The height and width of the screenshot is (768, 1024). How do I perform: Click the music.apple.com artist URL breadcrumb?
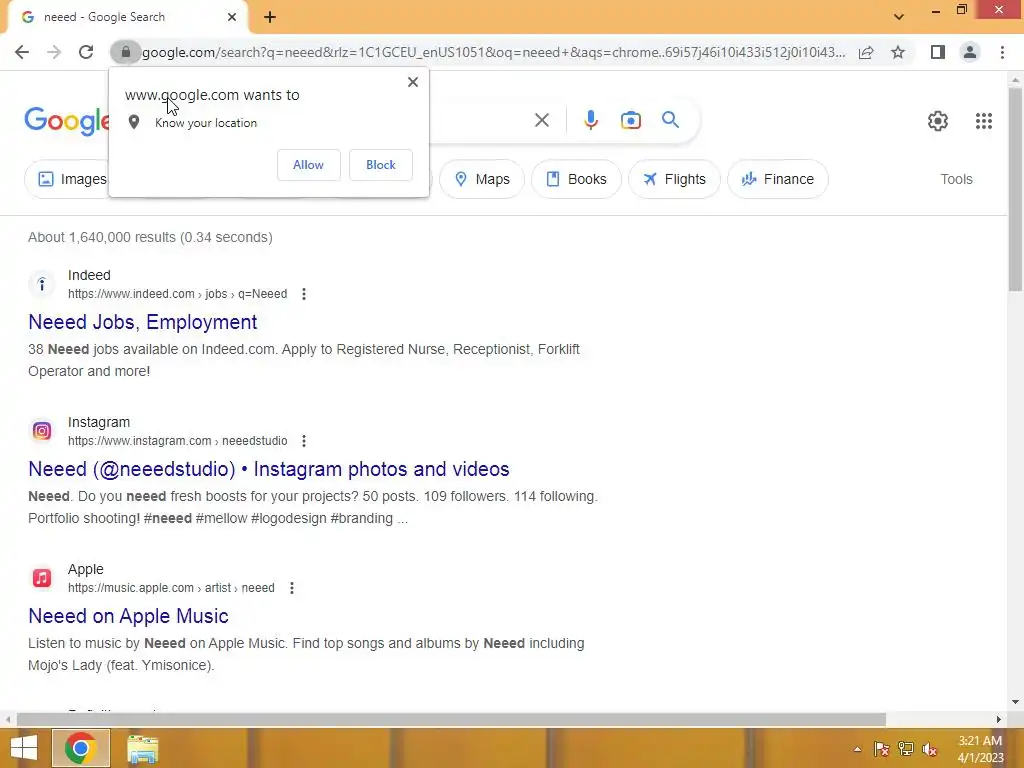click(x=171, y=588)
